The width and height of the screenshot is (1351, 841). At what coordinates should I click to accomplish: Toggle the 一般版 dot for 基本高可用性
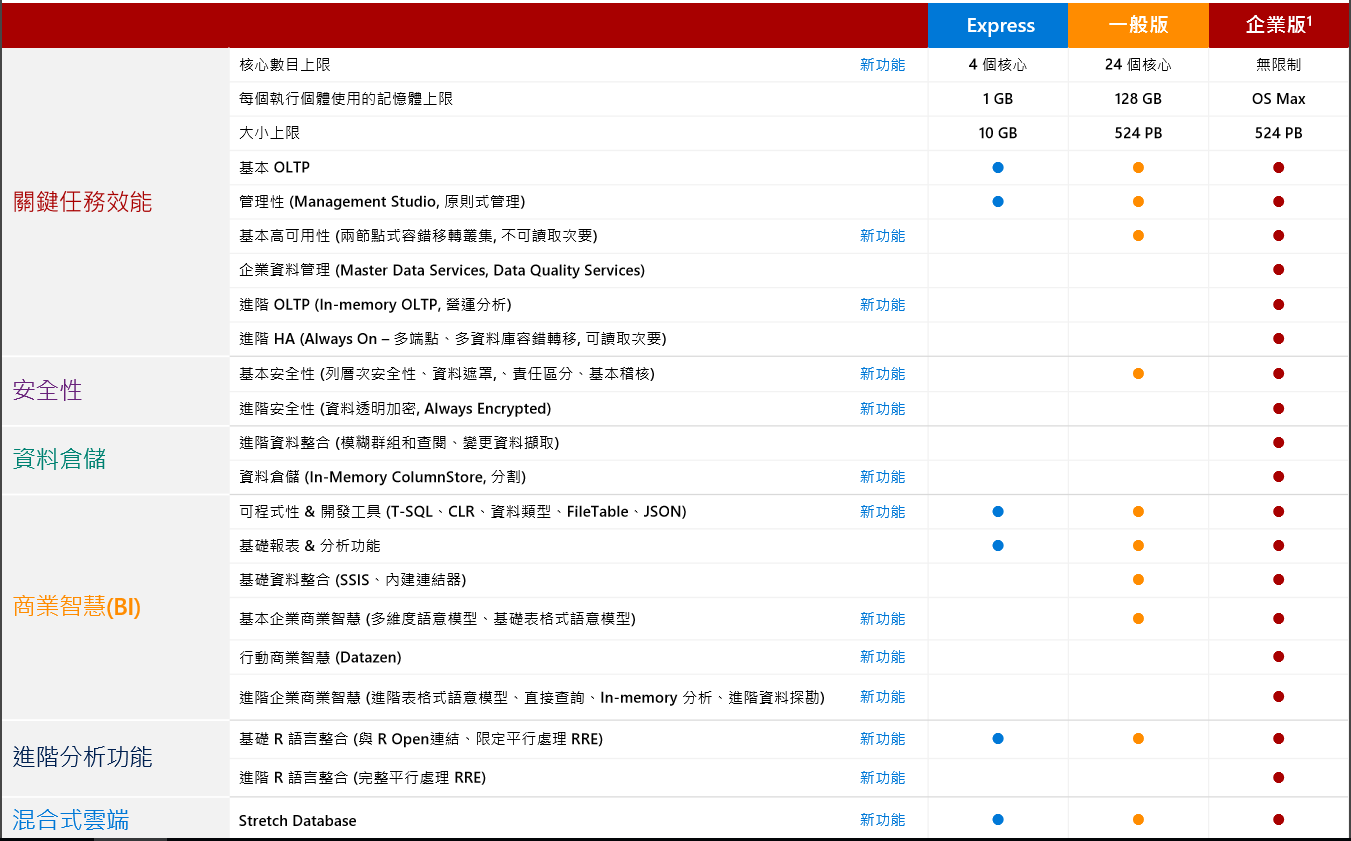point(1138,236)
